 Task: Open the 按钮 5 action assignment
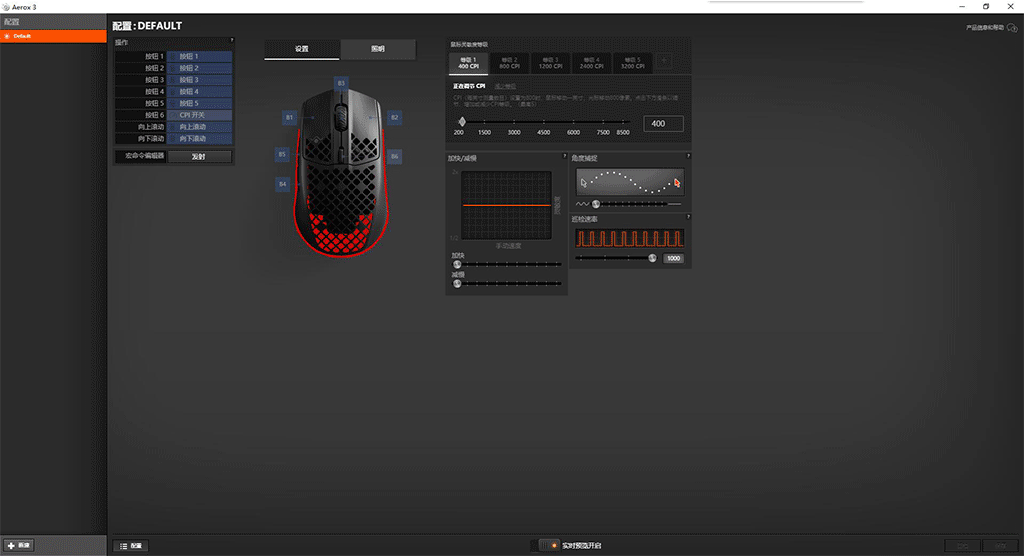[199, 103]
